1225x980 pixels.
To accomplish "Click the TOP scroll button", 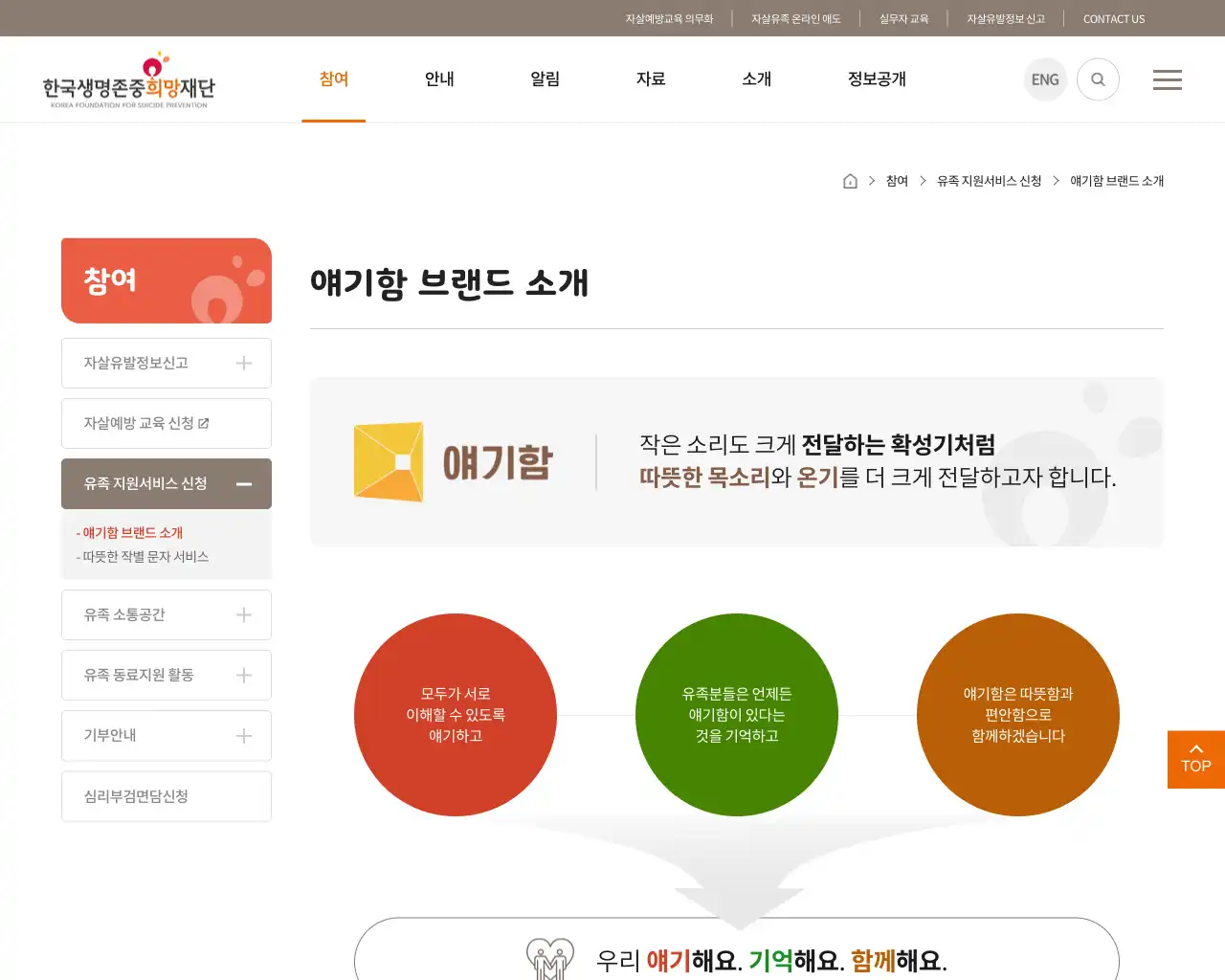I will (1195, 759).
